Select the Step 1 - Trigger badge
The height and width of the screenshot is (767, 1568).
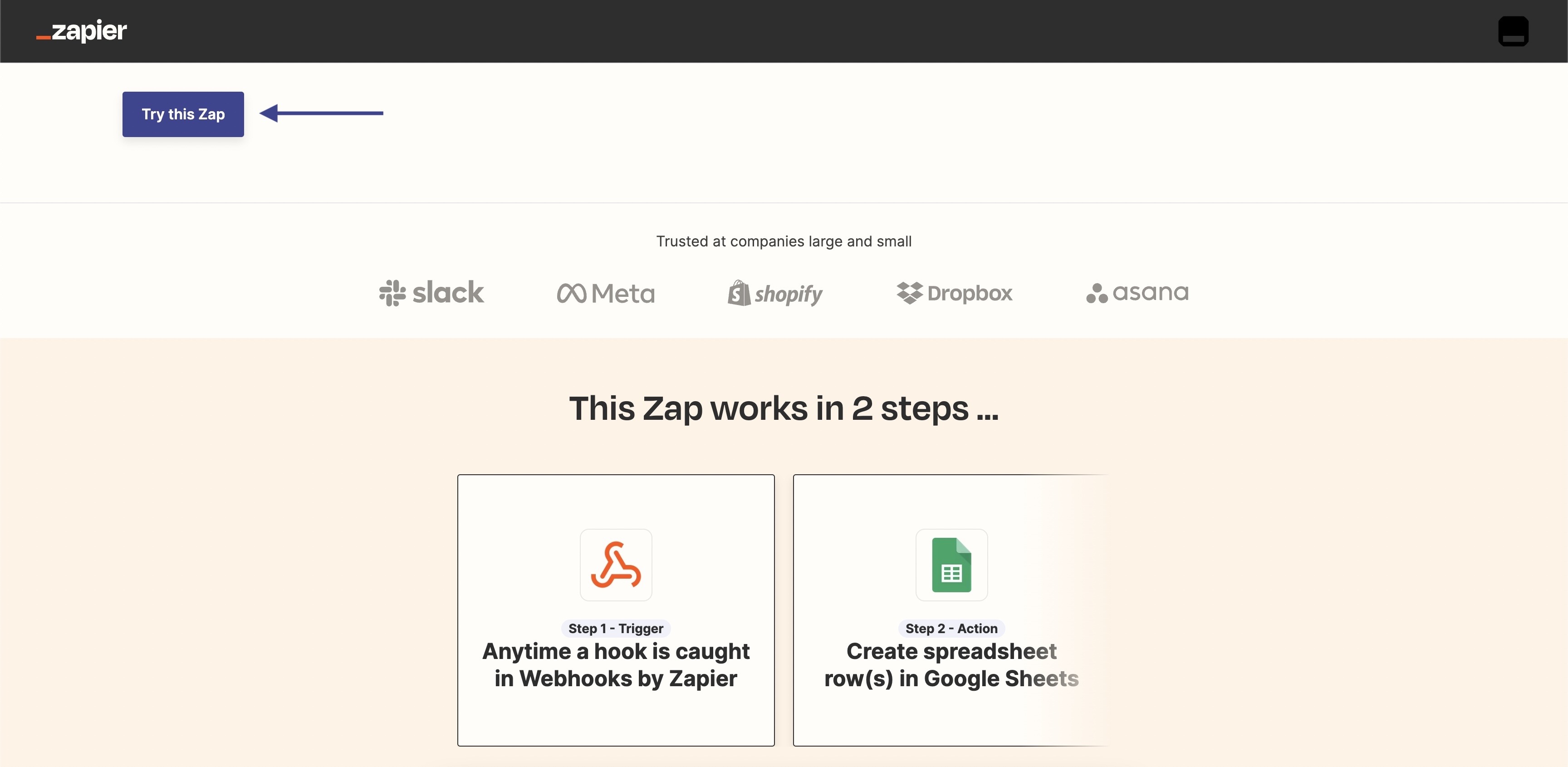(616, 628)
